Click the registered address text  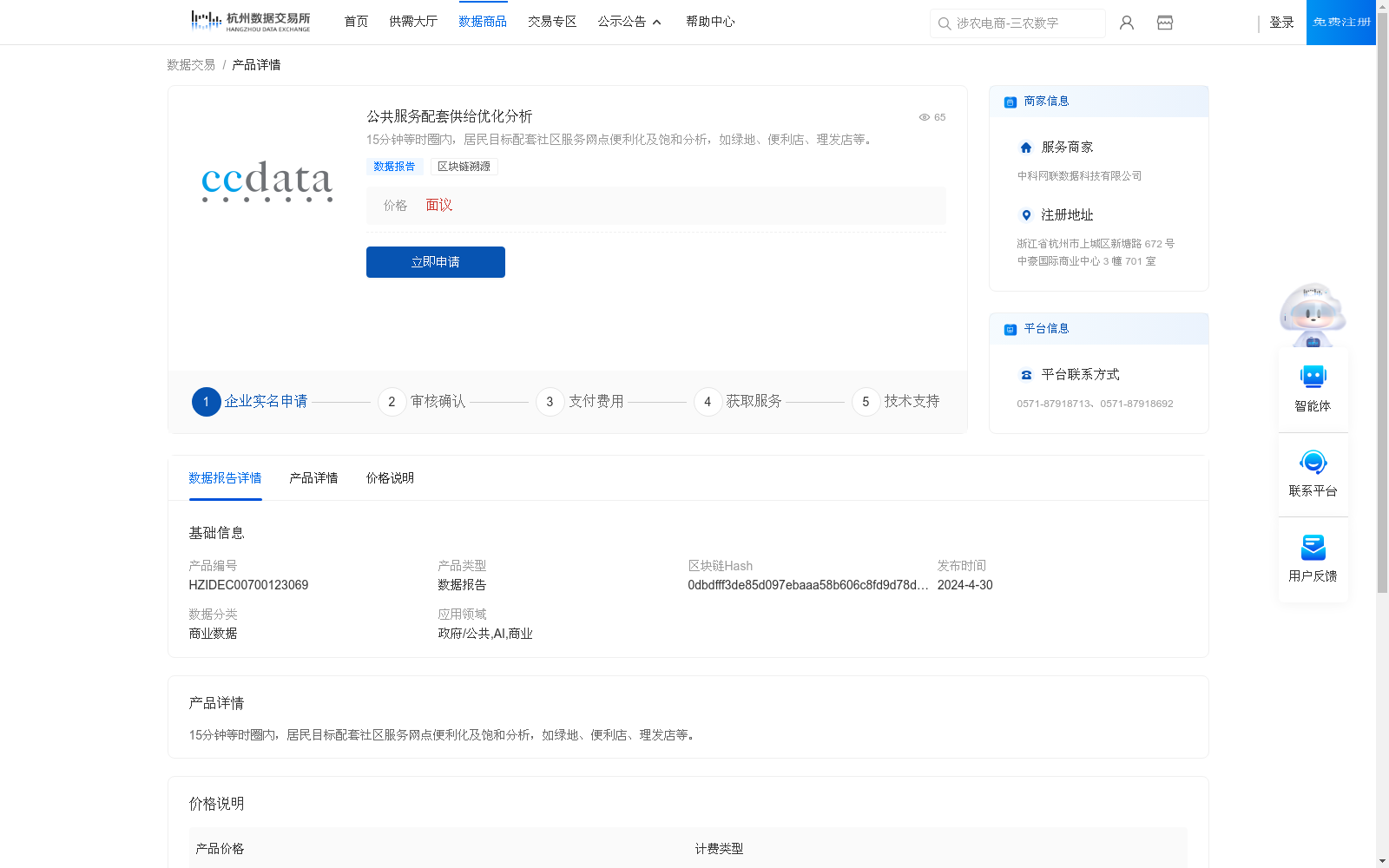(1096, 253)
